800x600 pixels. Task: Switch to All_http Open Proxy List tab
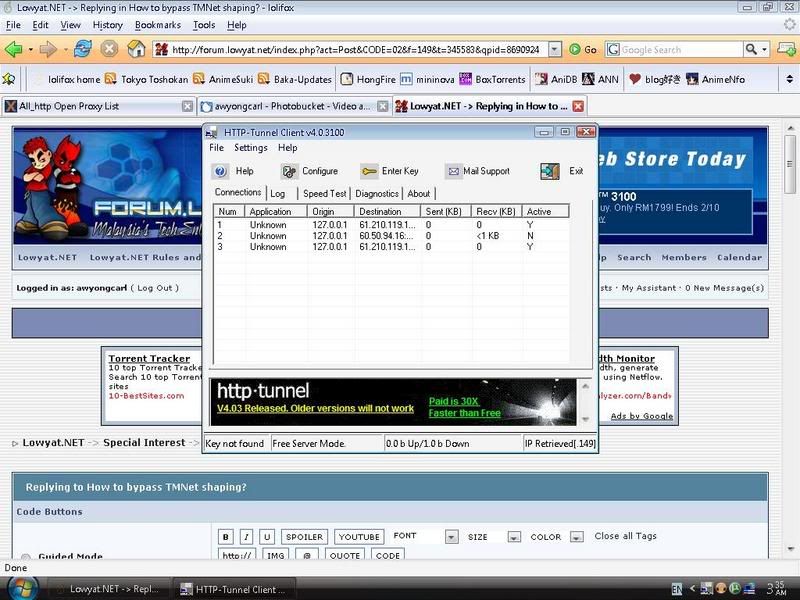(x=98, y=106)
